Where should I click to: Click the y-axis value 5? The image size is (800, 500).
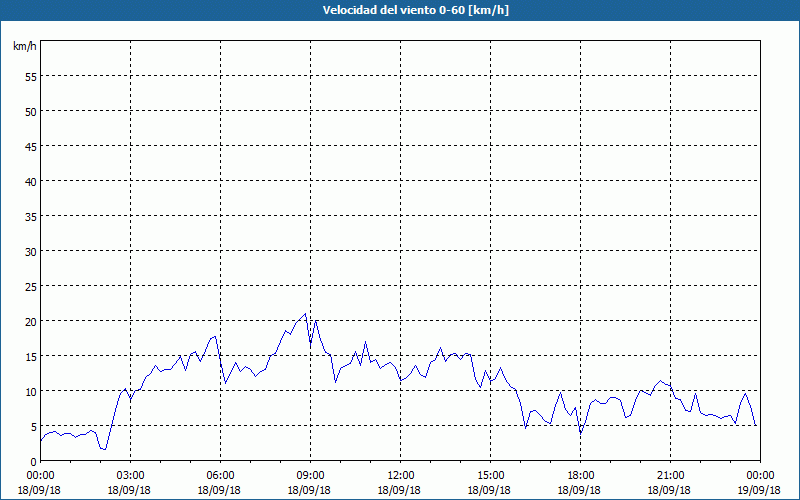tap(34, 427)
